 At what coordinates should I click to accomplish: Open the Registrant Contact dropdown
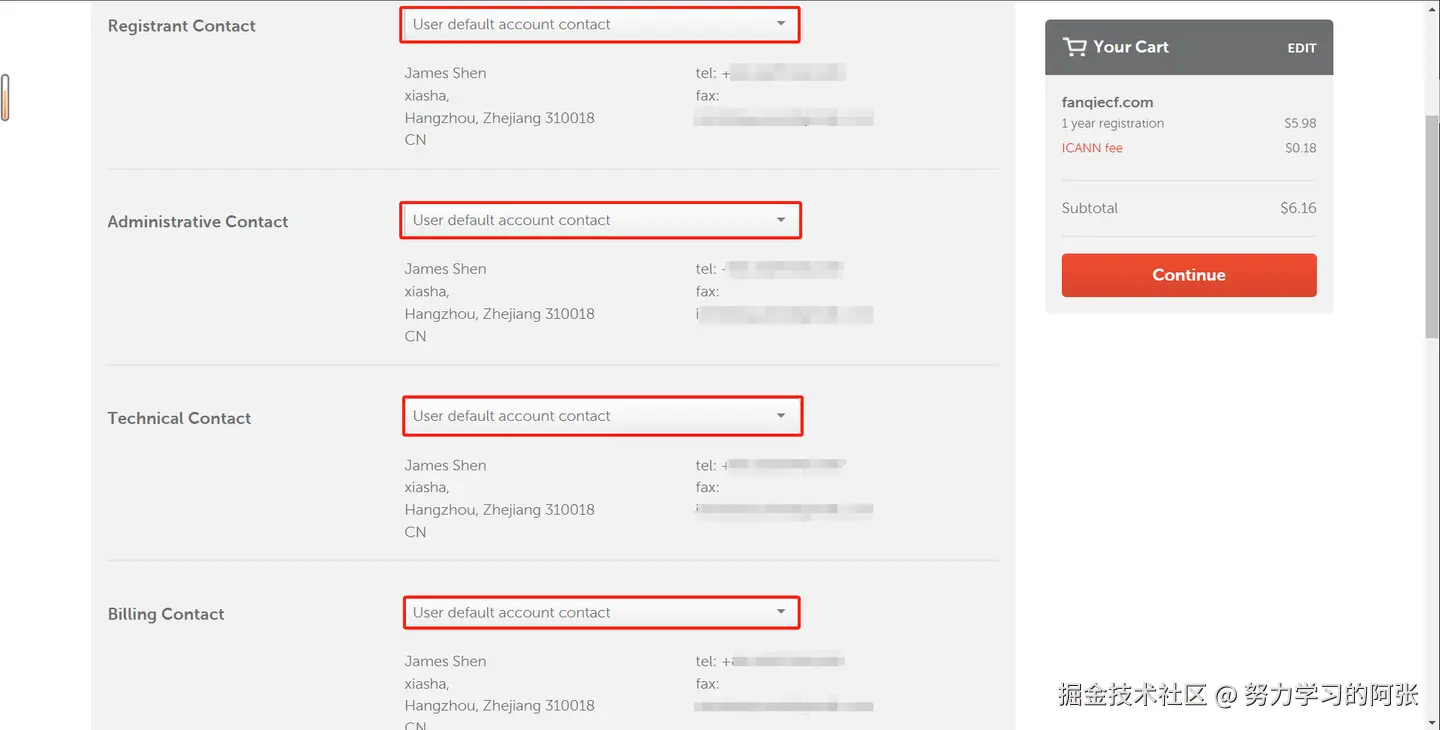tap(600, 25)
